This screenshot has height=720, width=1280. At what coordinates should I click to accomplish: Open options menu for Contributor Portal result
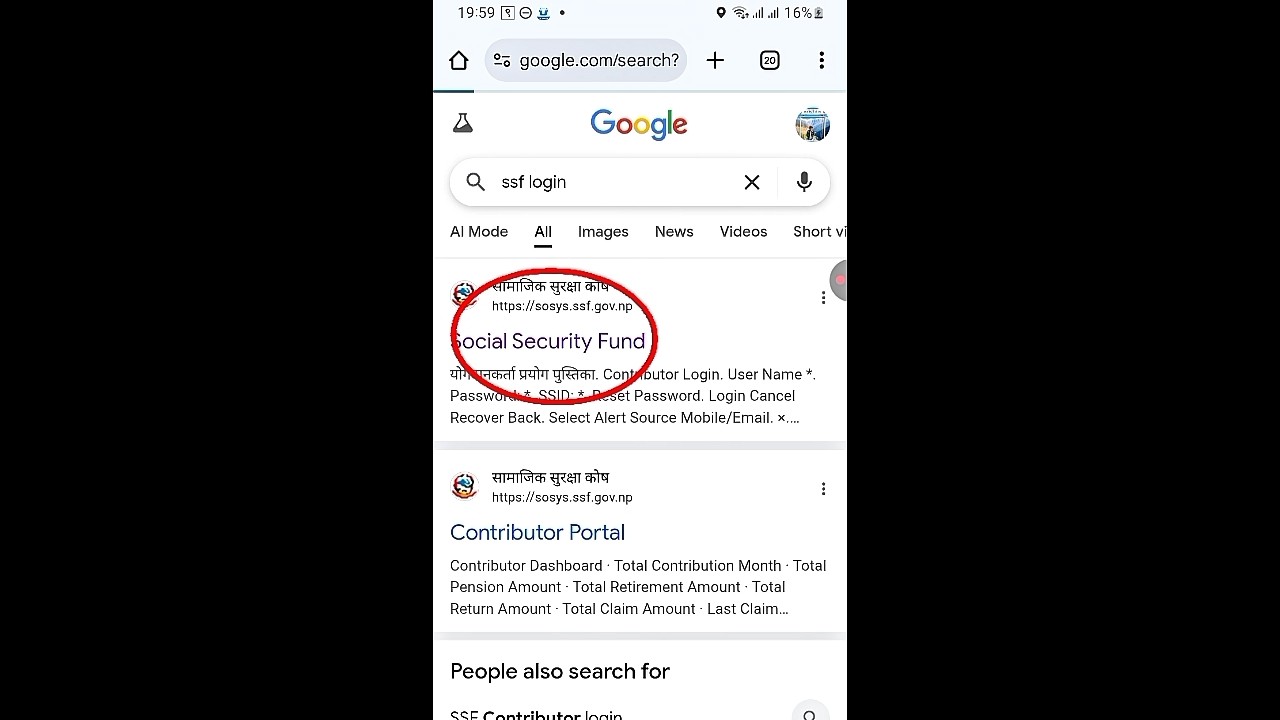click(823, 489)
